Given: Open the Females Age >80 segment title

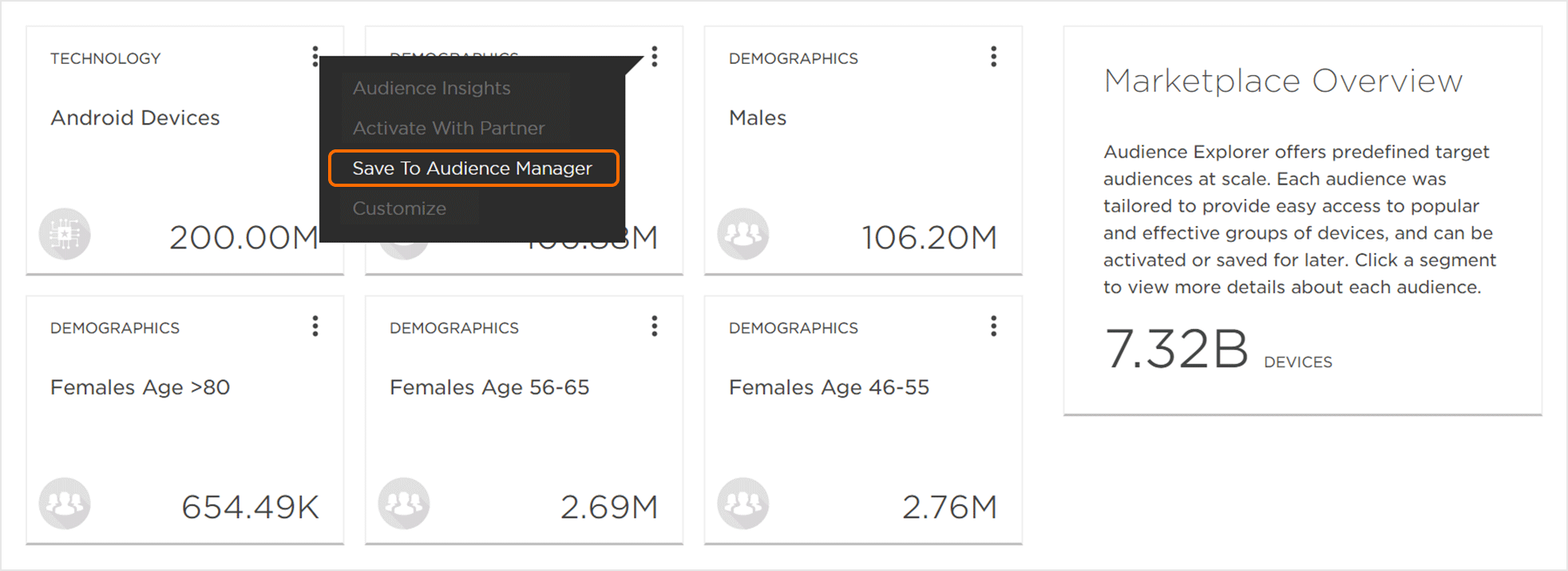Looking at the screenshot, I should coord(140,387).
